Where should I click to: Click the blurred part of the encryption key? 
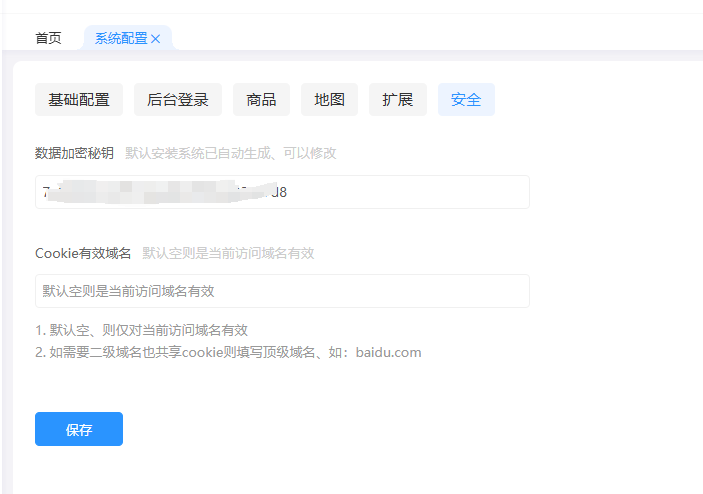[x=160, y=191]
